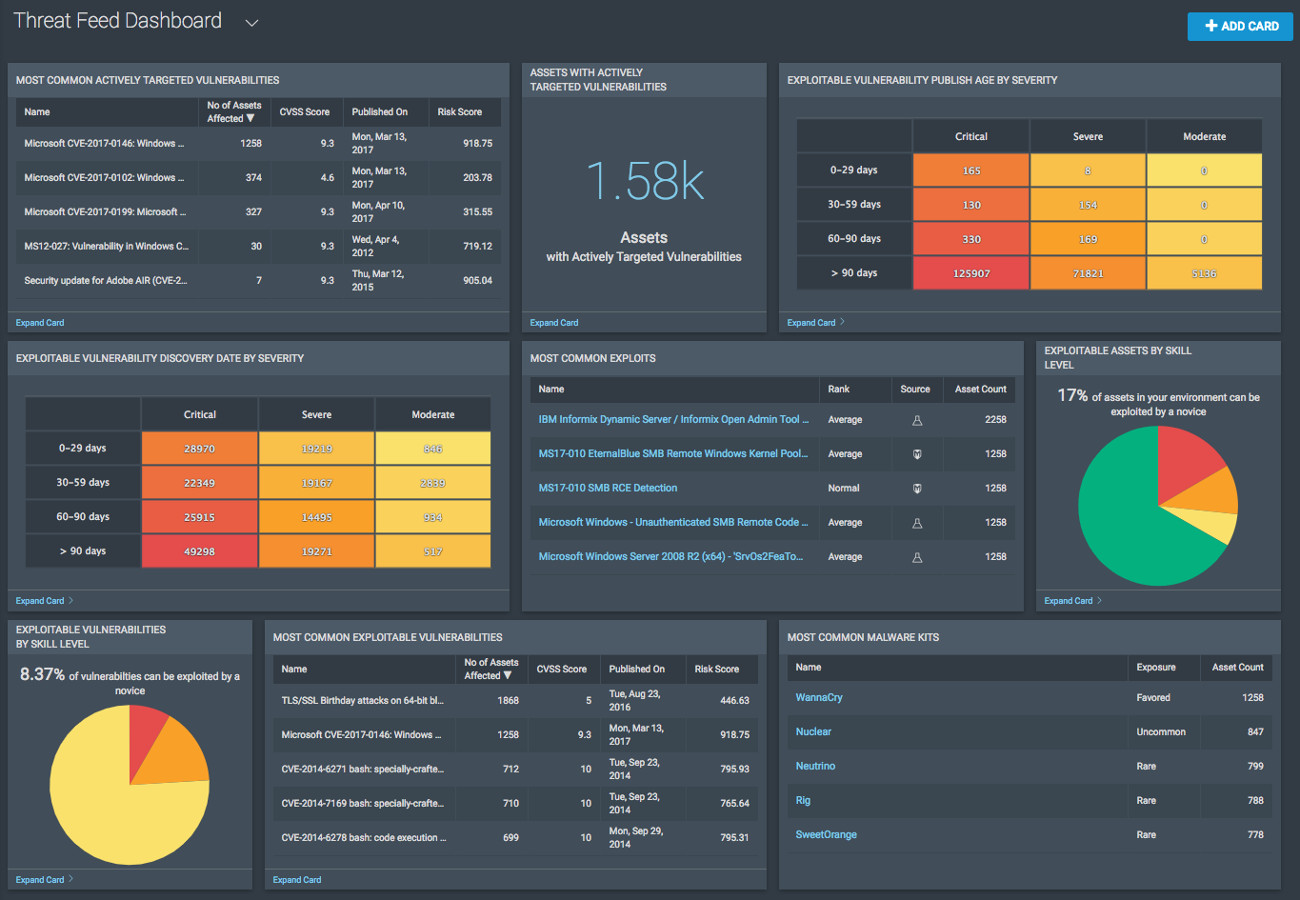Viewport: 1300px width, 900px height.
Task: Click source icon for Unauthenticated SMB Remote Code row
Action: (917, 522)
